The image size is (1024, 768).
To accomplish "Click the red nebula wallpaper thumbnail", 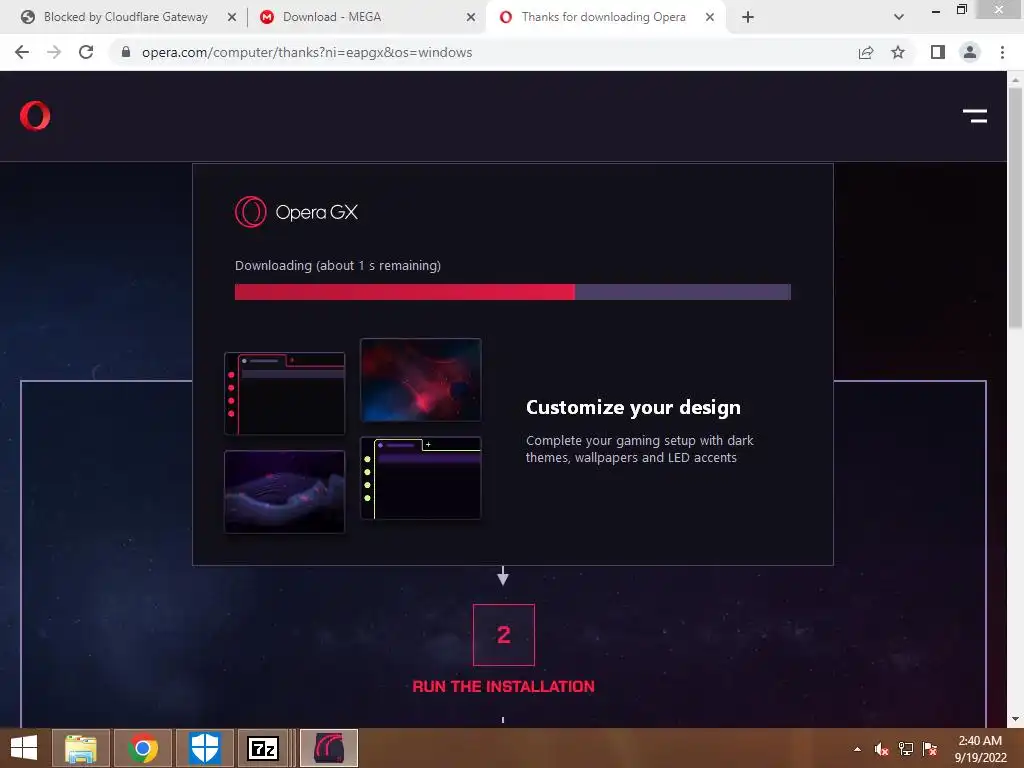I will (x=421, y=380).
